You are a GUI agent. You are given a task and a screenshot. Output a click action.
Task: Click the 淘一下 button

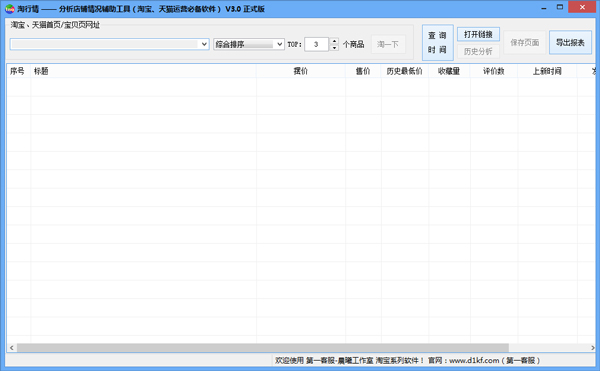[388, 44]
